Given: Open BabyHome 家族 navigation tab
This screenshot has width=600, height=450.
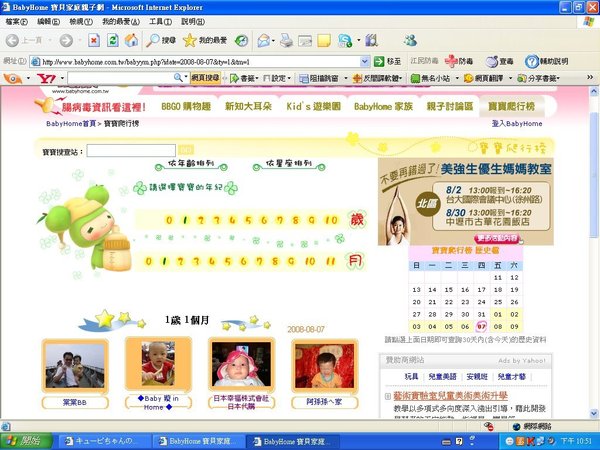Looking at the screenshot, I should pos(383,106).
